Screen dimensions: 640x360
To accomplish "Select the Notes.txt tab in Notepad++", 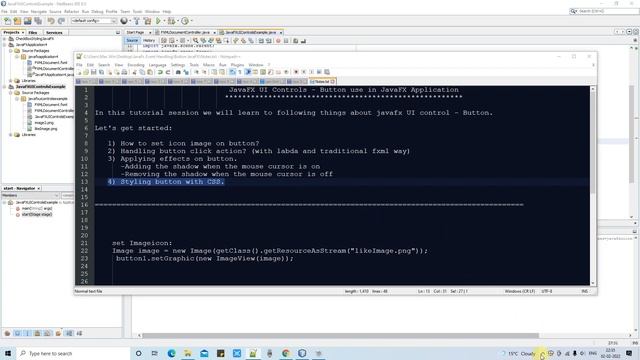I will click(322, 82).
